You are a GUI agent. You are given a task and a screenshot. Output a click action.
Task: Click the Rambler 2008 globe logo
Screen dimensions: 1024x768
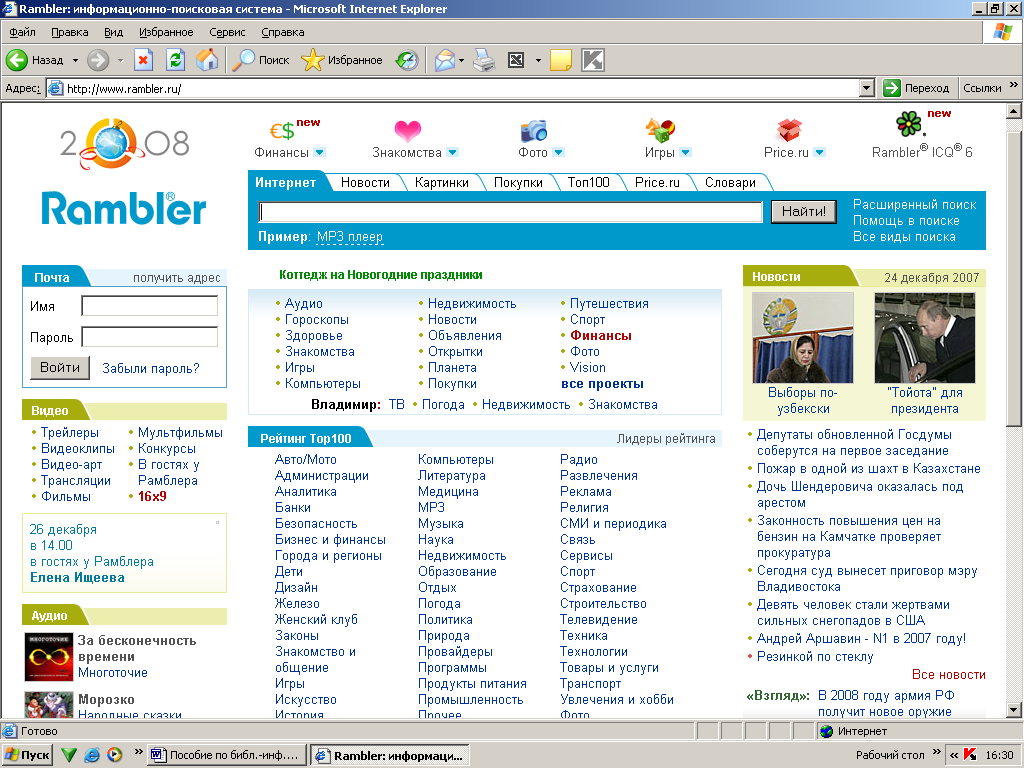[124, 144]
